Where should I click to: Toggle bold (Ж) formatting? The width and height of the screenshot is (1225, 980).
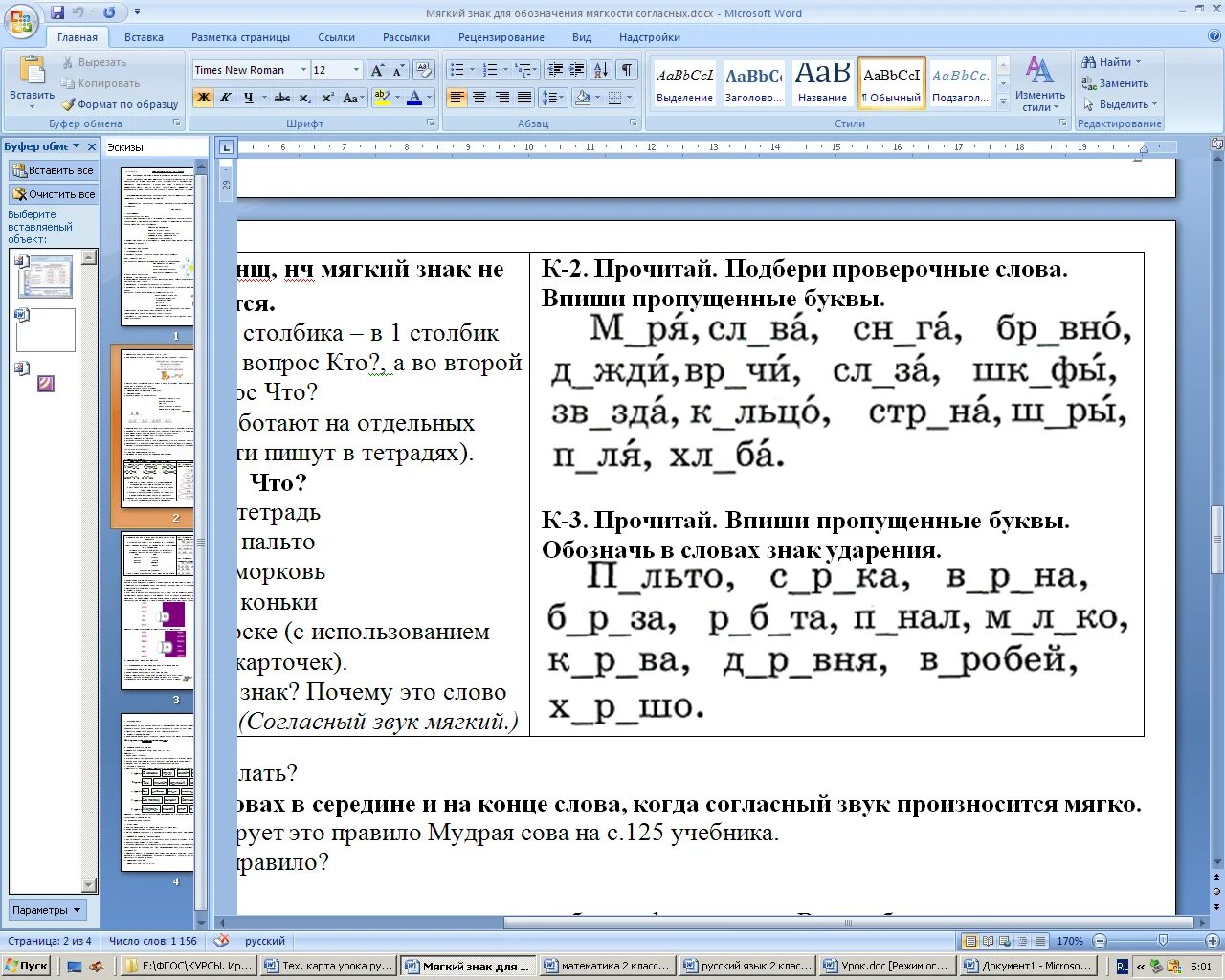click(203, 98)
